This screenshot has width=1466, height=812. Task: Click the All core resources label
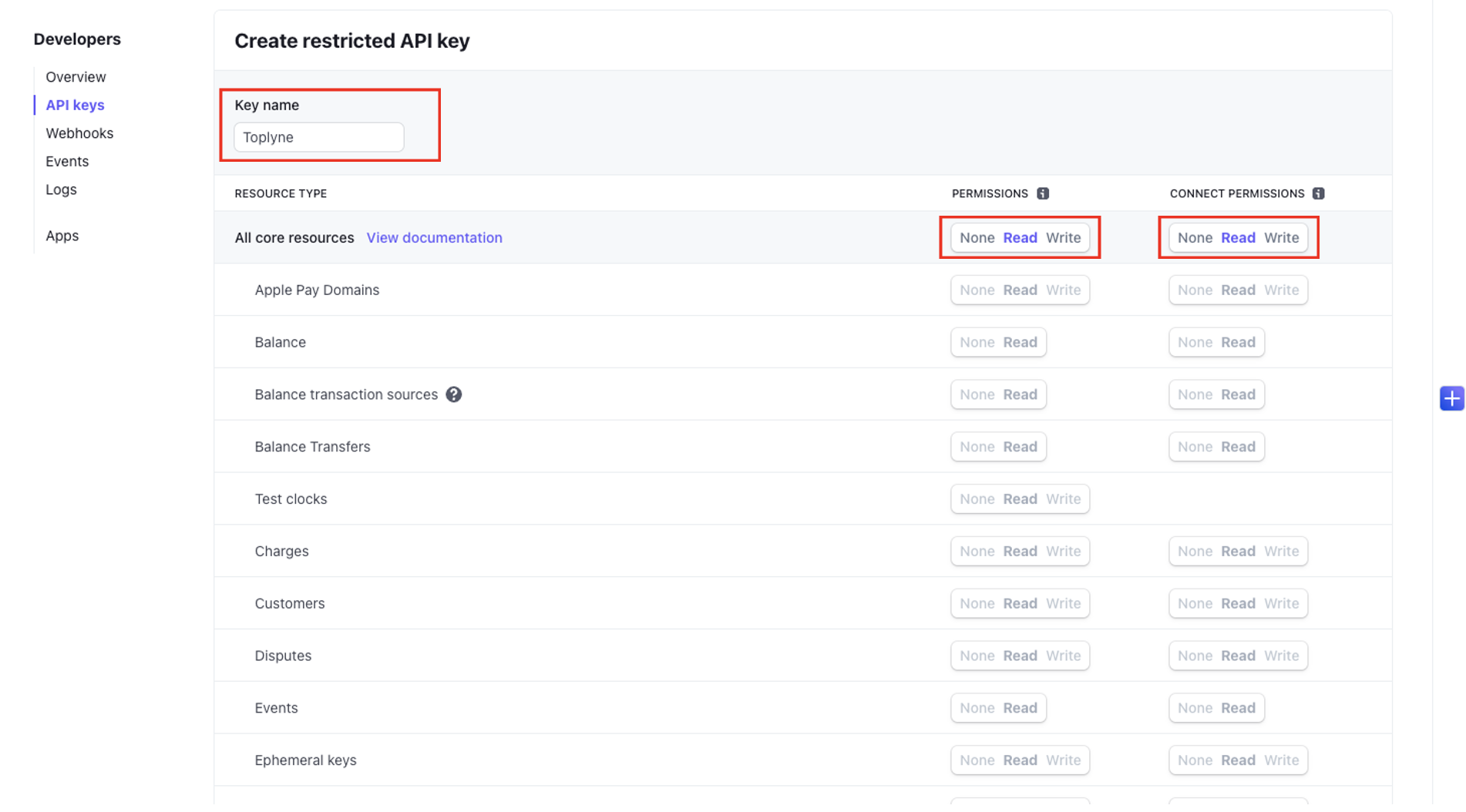pos(294,237)
